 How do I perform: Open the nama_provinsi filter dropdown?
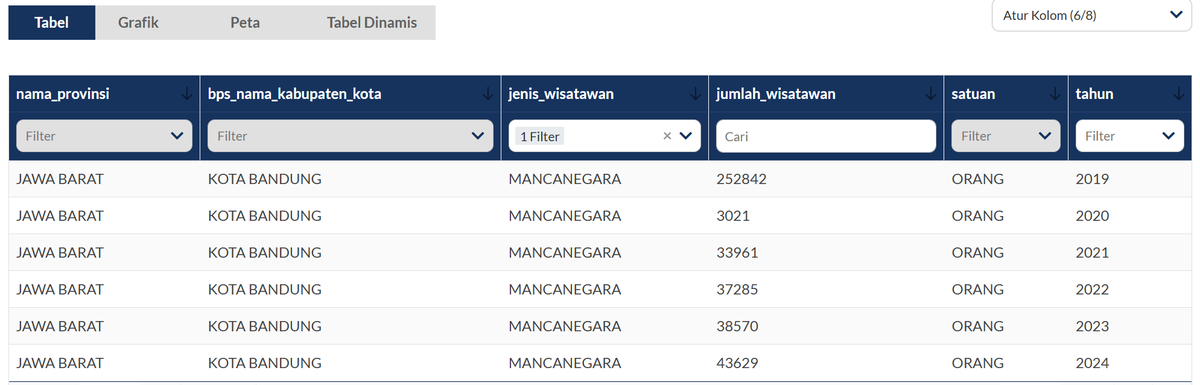click(x=104, y=136)
